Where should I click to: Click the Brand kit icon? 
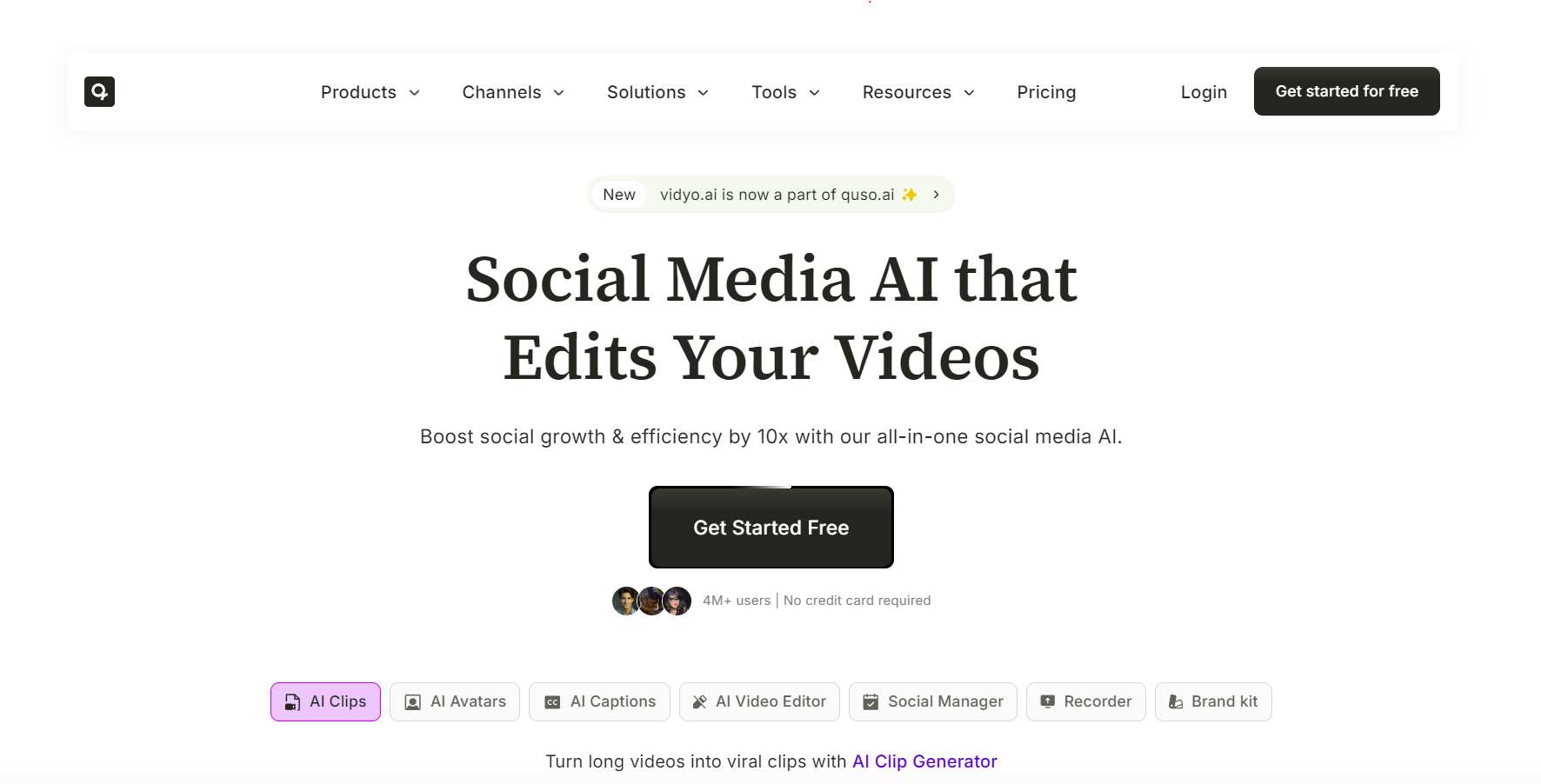[1176, 702]
